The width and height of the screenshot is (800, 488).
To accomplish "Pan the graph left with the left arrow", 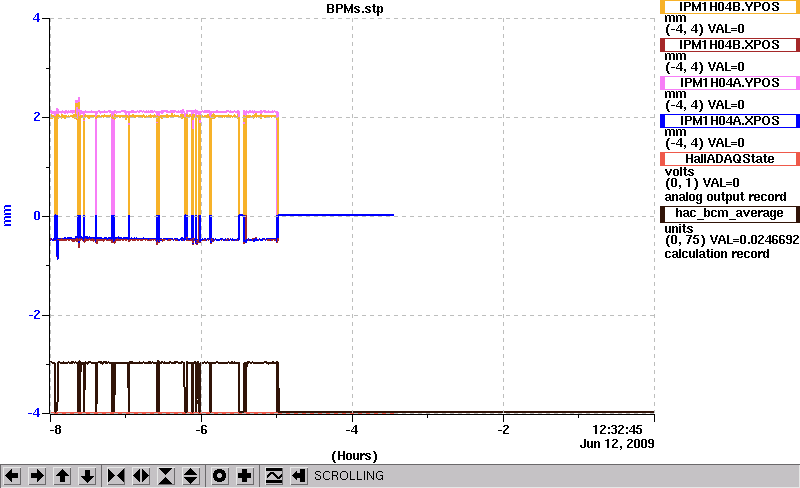I will 12,476.
